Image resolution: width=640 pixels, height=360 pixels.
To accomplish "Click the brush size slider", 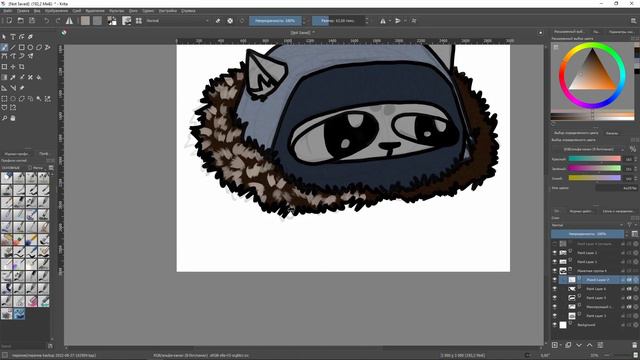I will point(338,20).
